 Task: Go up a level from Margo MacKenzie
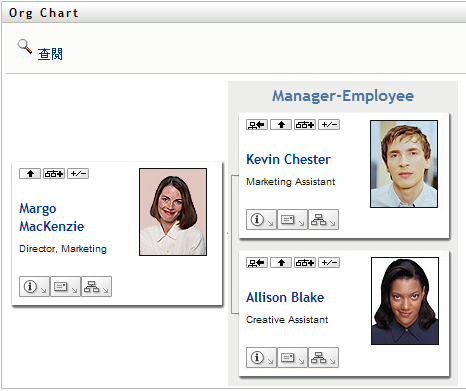(30, 174)
